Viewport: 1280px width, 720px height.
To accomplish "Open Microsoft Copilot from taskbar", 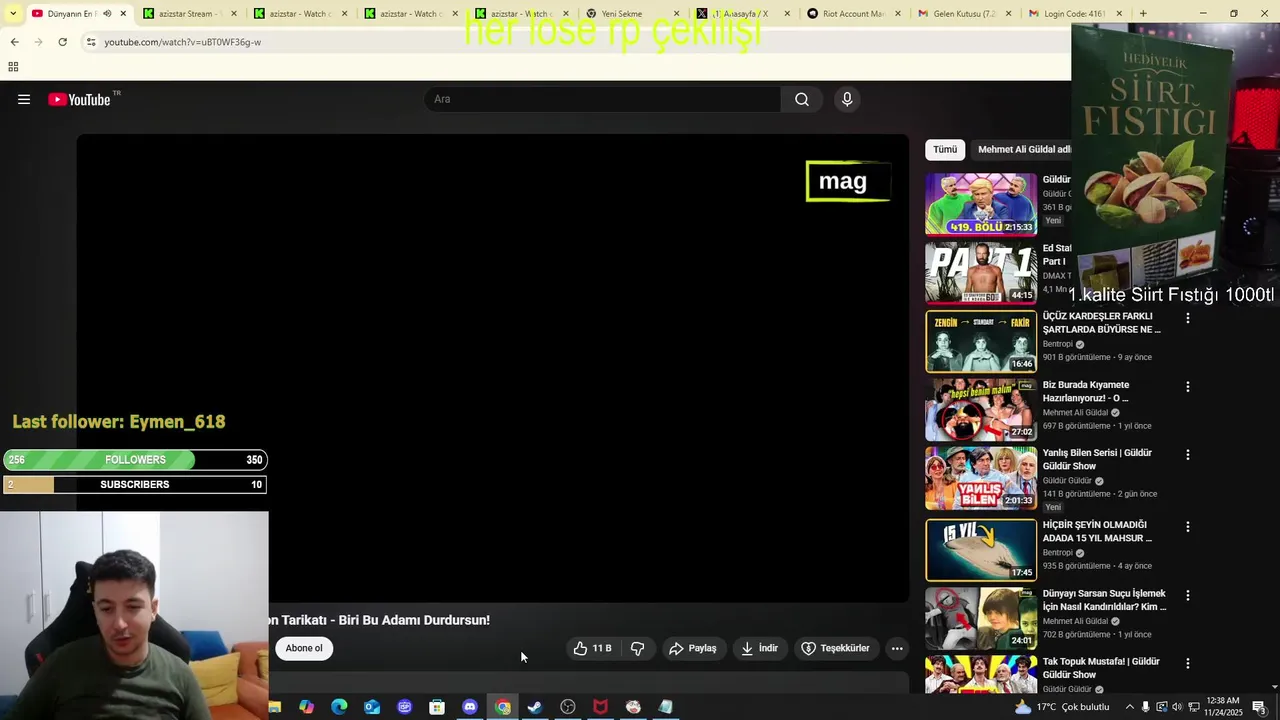I will [306, 707].
